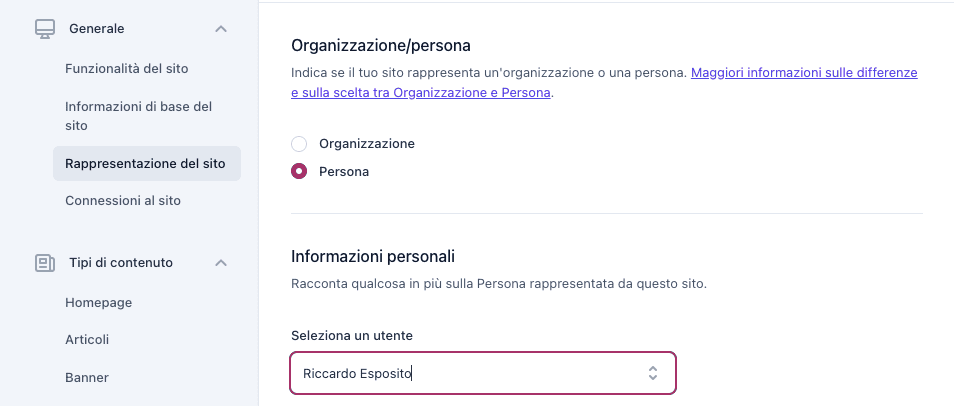Go to Informazioni di base del sito
954x406 pixels.
[139, 116]
